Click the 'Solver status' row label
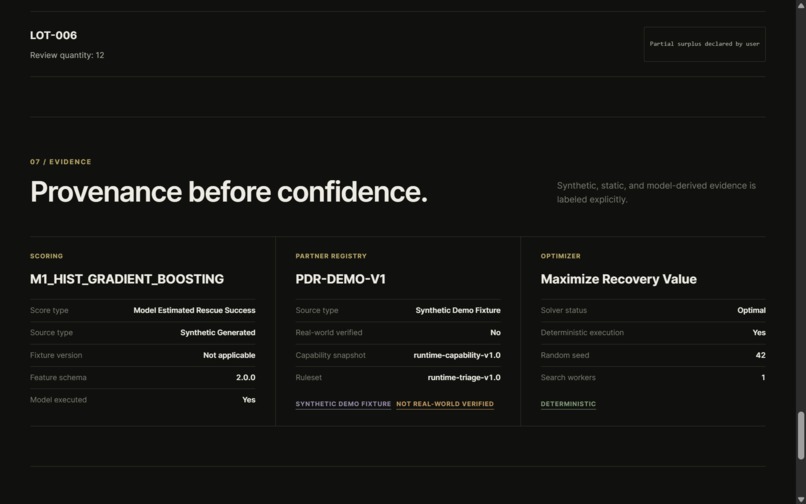The height and width of the screenshot is (504, 806). click(564, 310)
